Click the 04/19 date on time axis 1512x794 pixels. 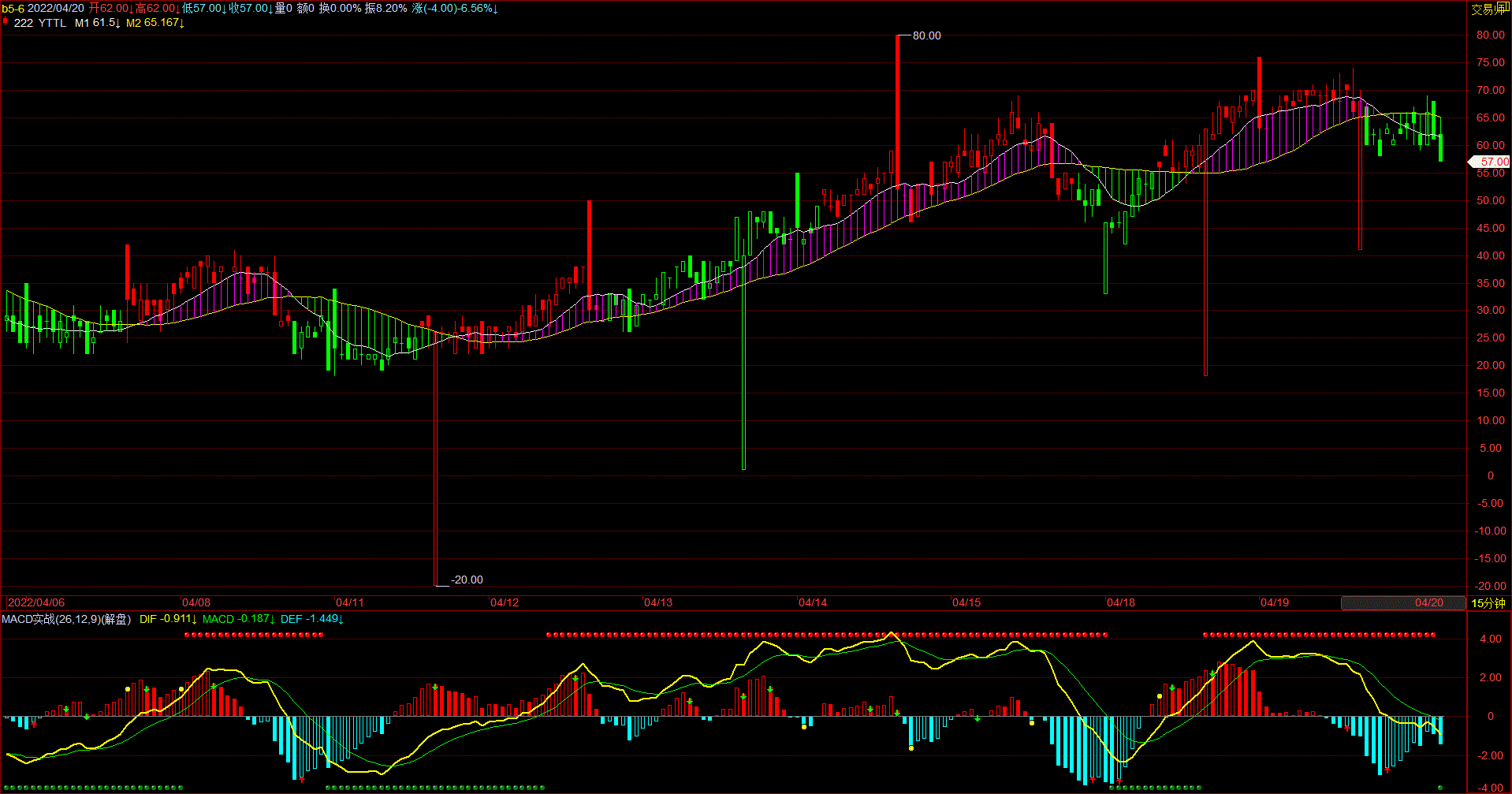coord(1275,602)
